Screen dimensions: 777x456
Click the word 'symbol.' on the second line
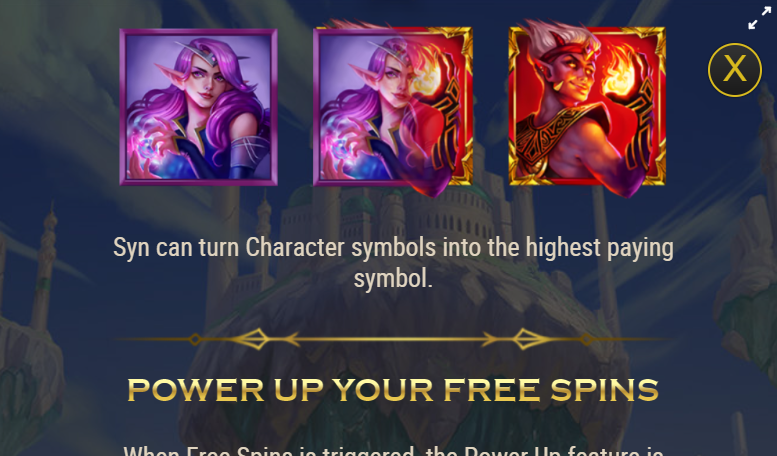393,279
